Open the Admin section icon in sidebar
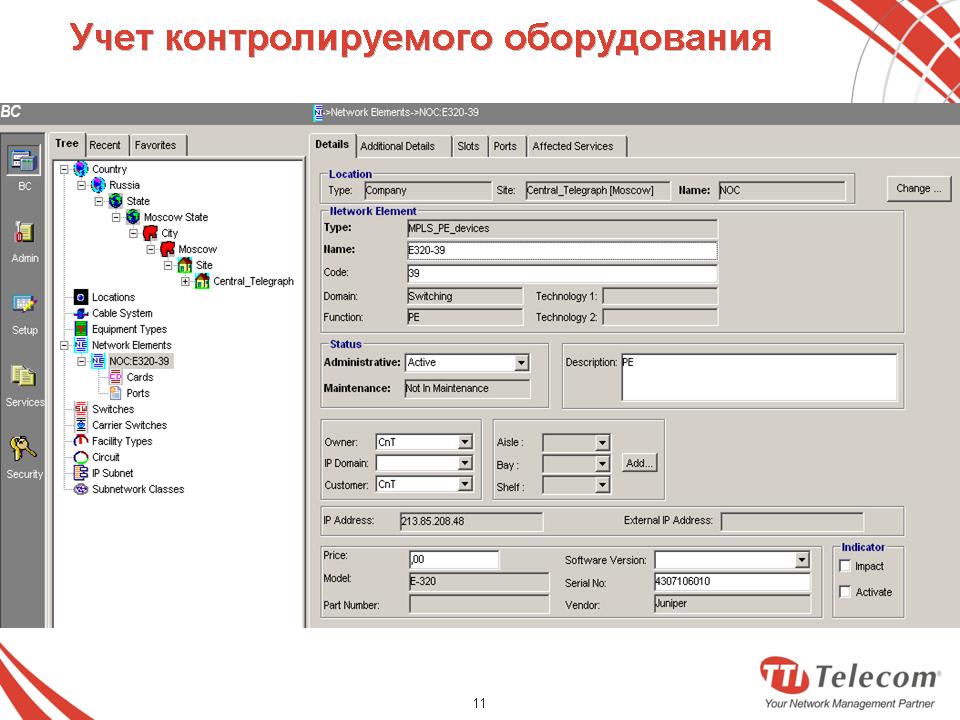 24,233
